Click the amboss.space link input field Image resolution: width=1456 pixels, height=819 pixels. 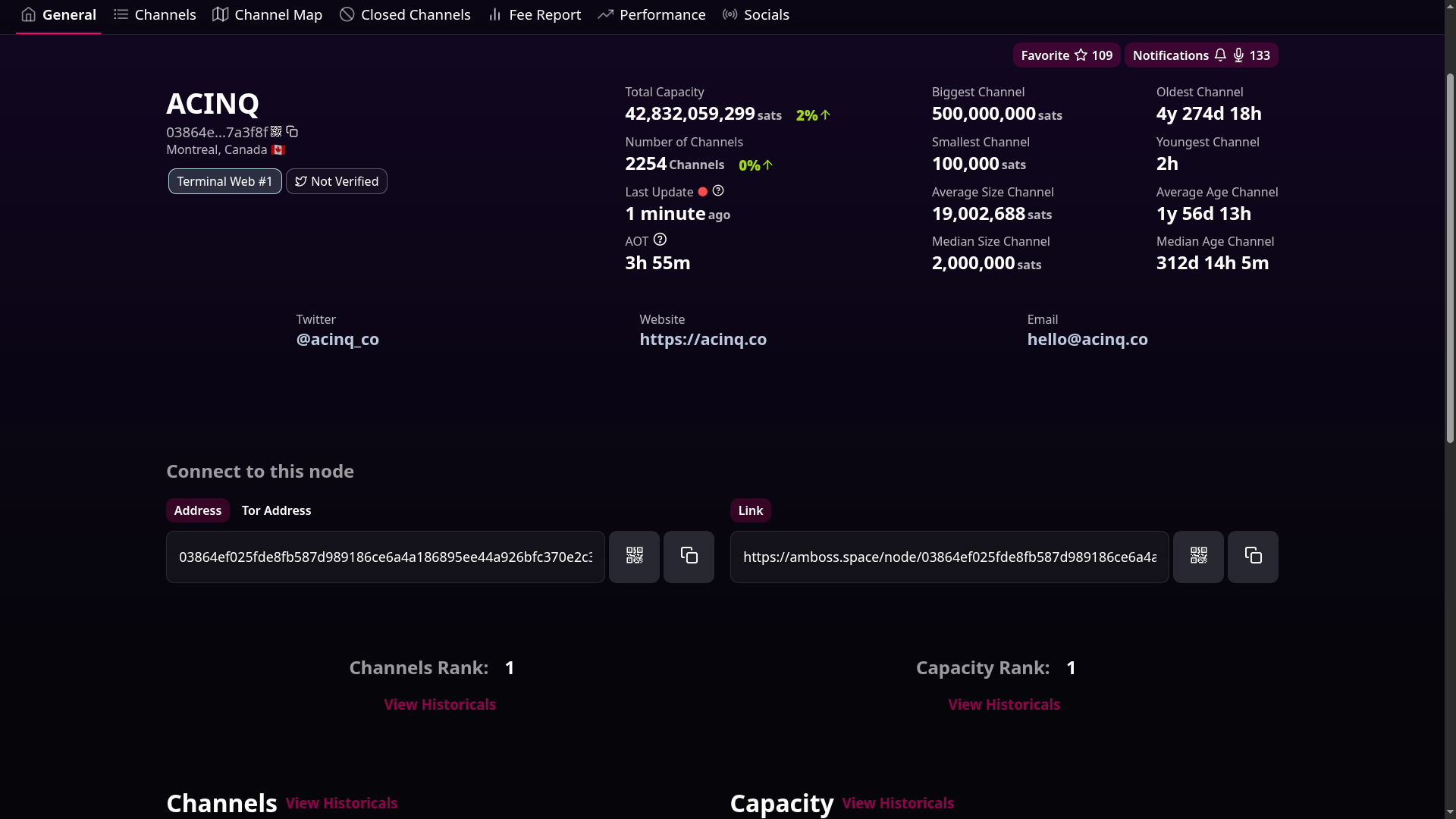coord(949,557)
